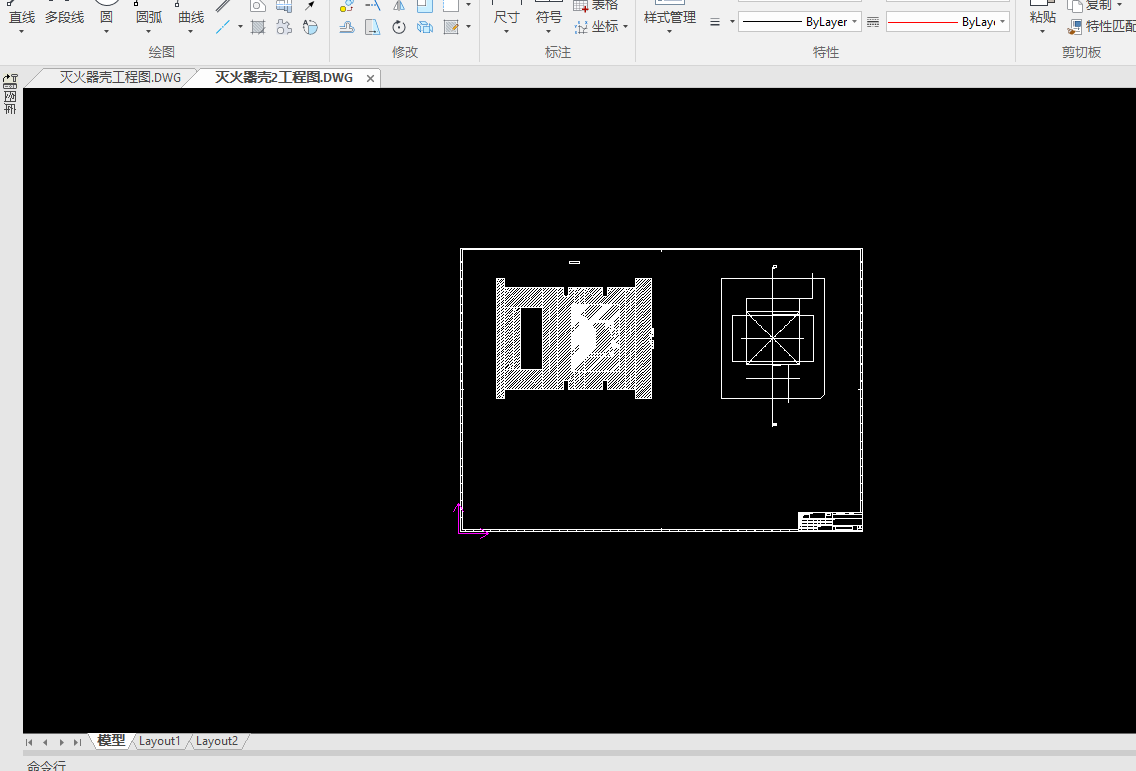Click the blue 3D boxes icon in 修改
Image resolution: width=1136 pixels, height=771 pixels.
(x=425, y=28)
